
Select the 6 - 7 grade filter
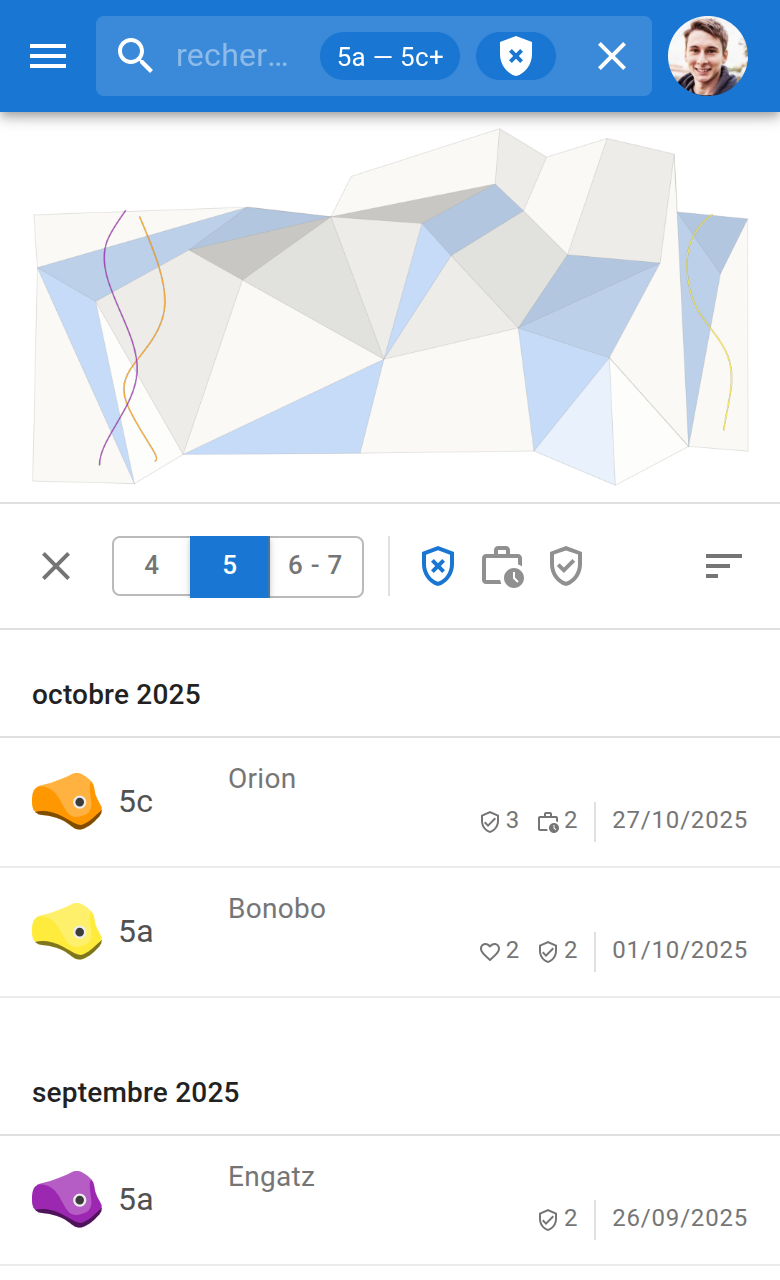click(x=315, y=566)
